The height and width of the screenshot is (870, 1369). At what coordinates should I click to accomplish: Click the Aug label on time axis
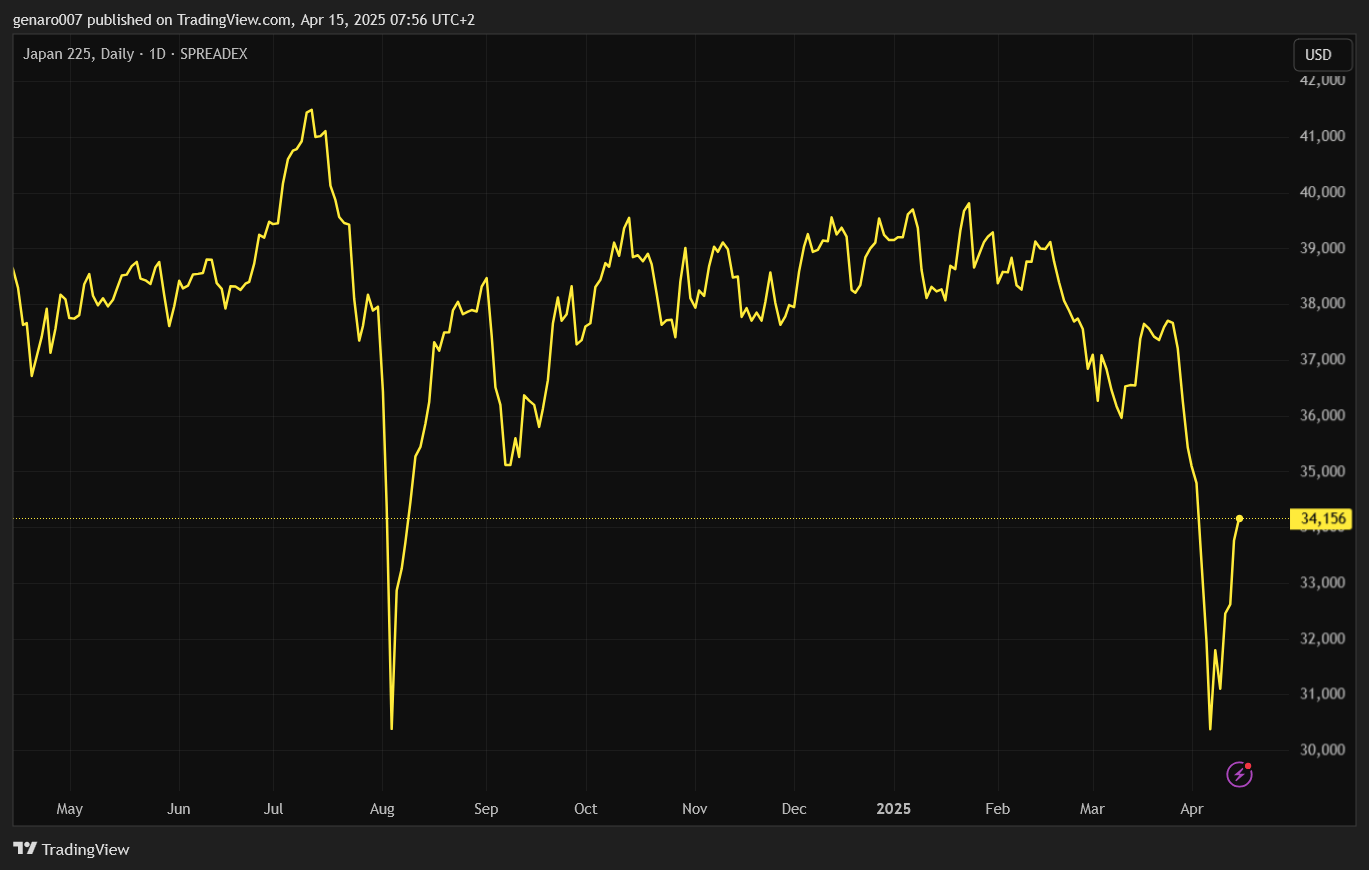click(x=382, y=808)
